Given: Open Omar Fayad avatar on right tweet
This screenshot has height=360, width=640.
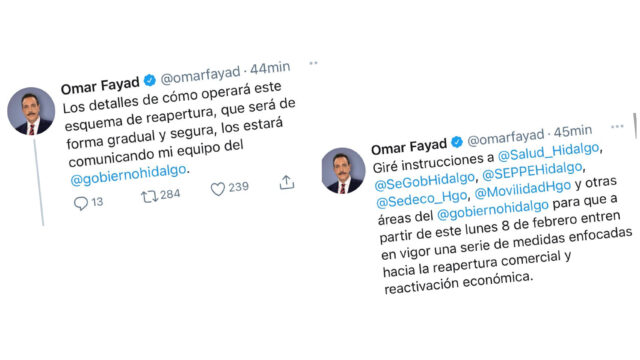Looking at the screenshot, I should point(343,171).
